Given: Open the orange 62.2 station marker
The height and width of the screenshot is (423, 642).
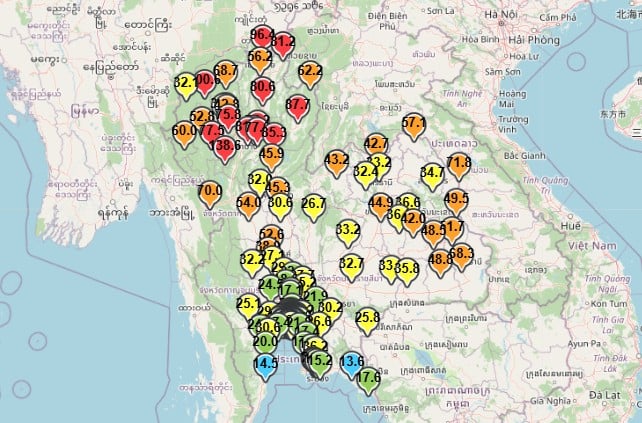Looking at the screenshot, I should click(311, 72).
